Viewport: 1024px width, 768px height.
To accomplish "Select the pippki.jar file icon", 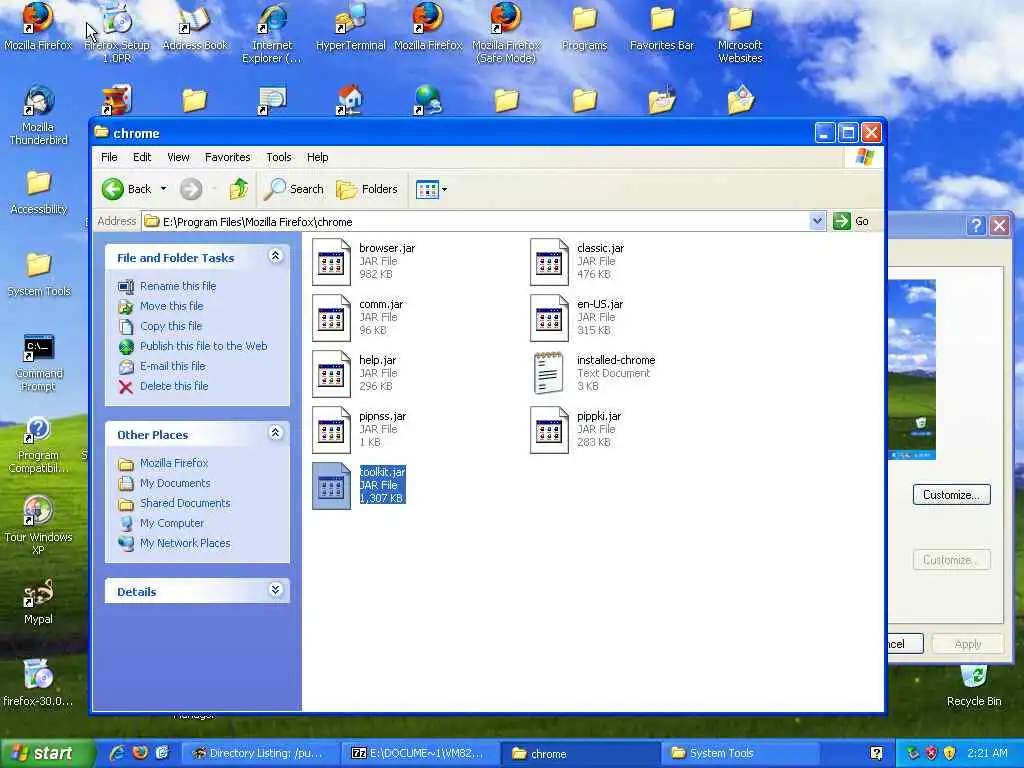I will point(549,430).
